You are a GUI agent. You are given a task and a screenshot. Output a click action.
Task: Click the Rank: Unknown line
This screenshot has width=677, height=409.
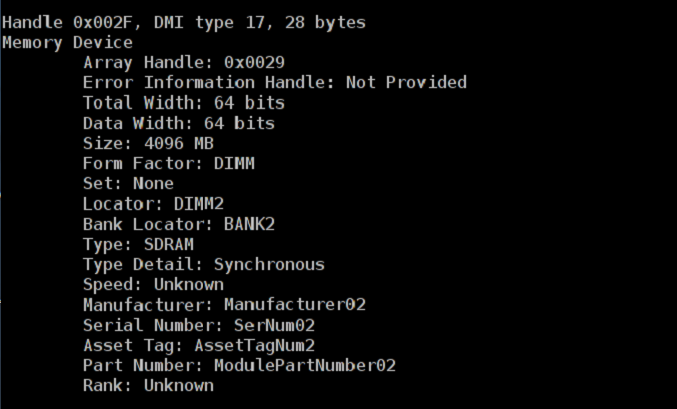pos(148,386)
